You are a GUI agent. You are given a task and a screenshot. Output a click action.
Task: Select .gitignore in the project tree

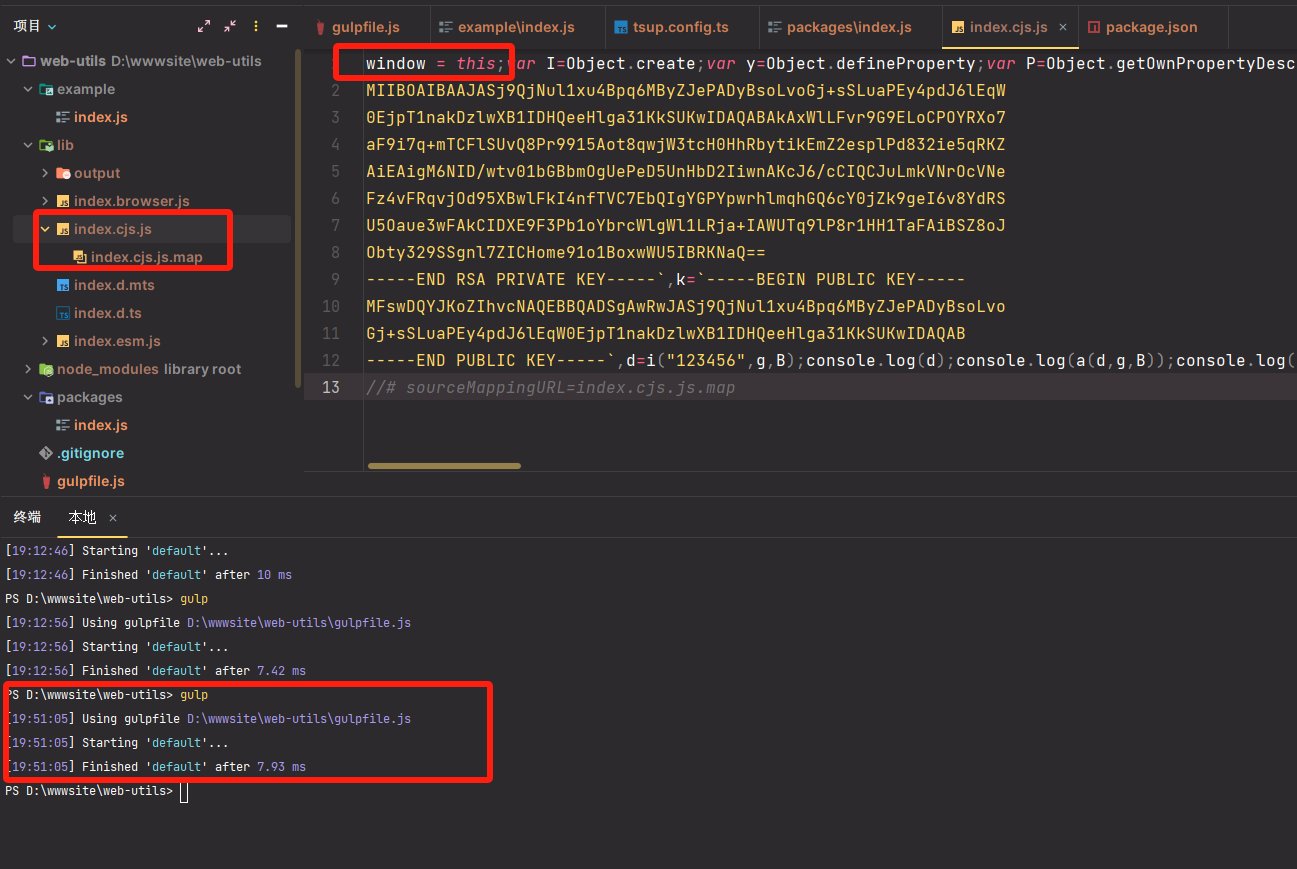pyautogui.click(x=91, y=453)
